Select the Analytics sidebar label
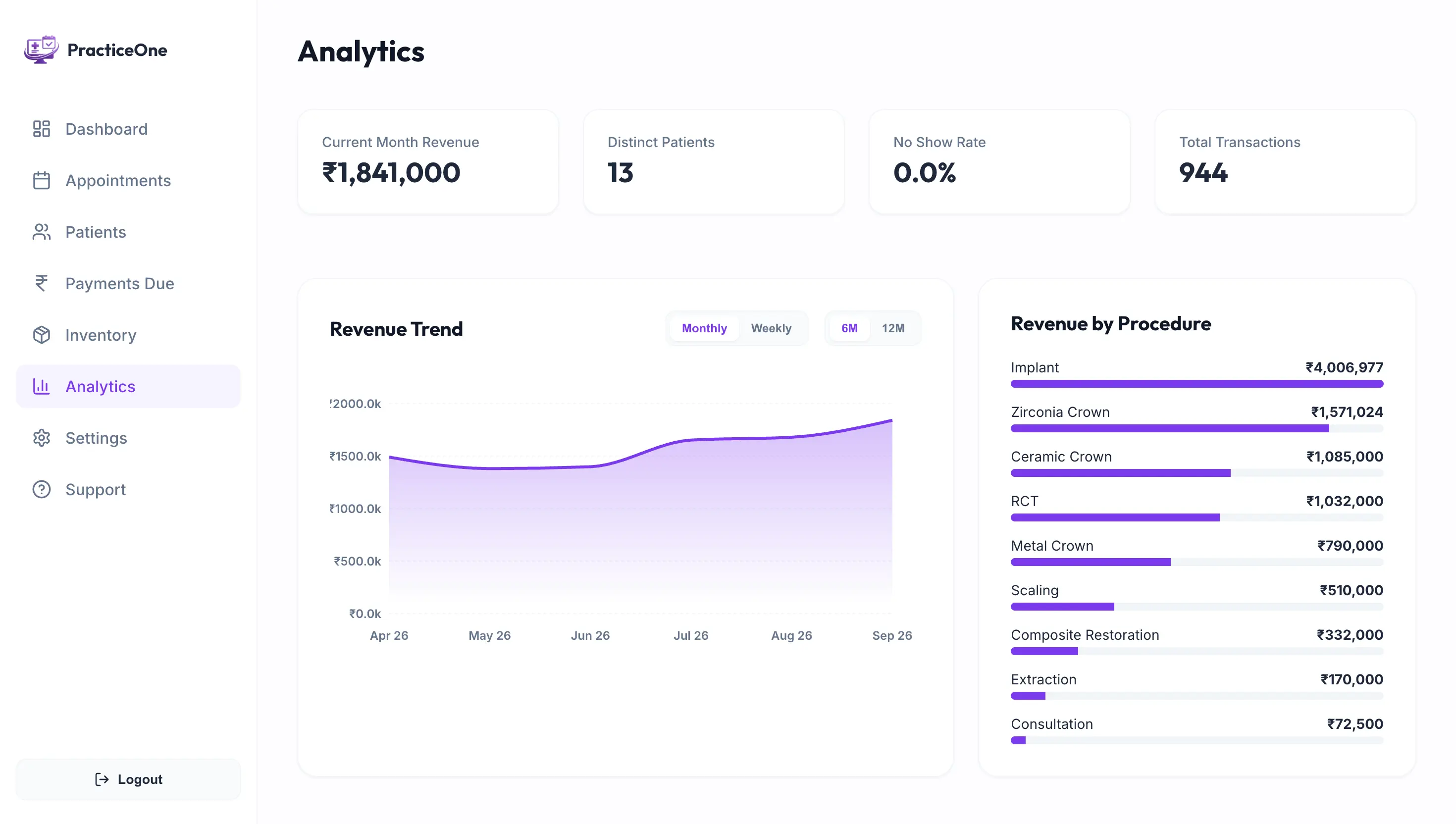Viewport: 1456px width, 824px height. click(x=100, y=387)
